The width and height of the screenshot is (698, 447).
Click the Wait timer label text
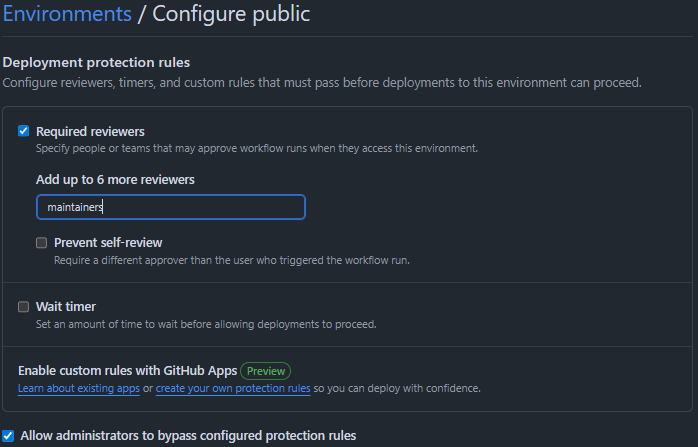66,307
